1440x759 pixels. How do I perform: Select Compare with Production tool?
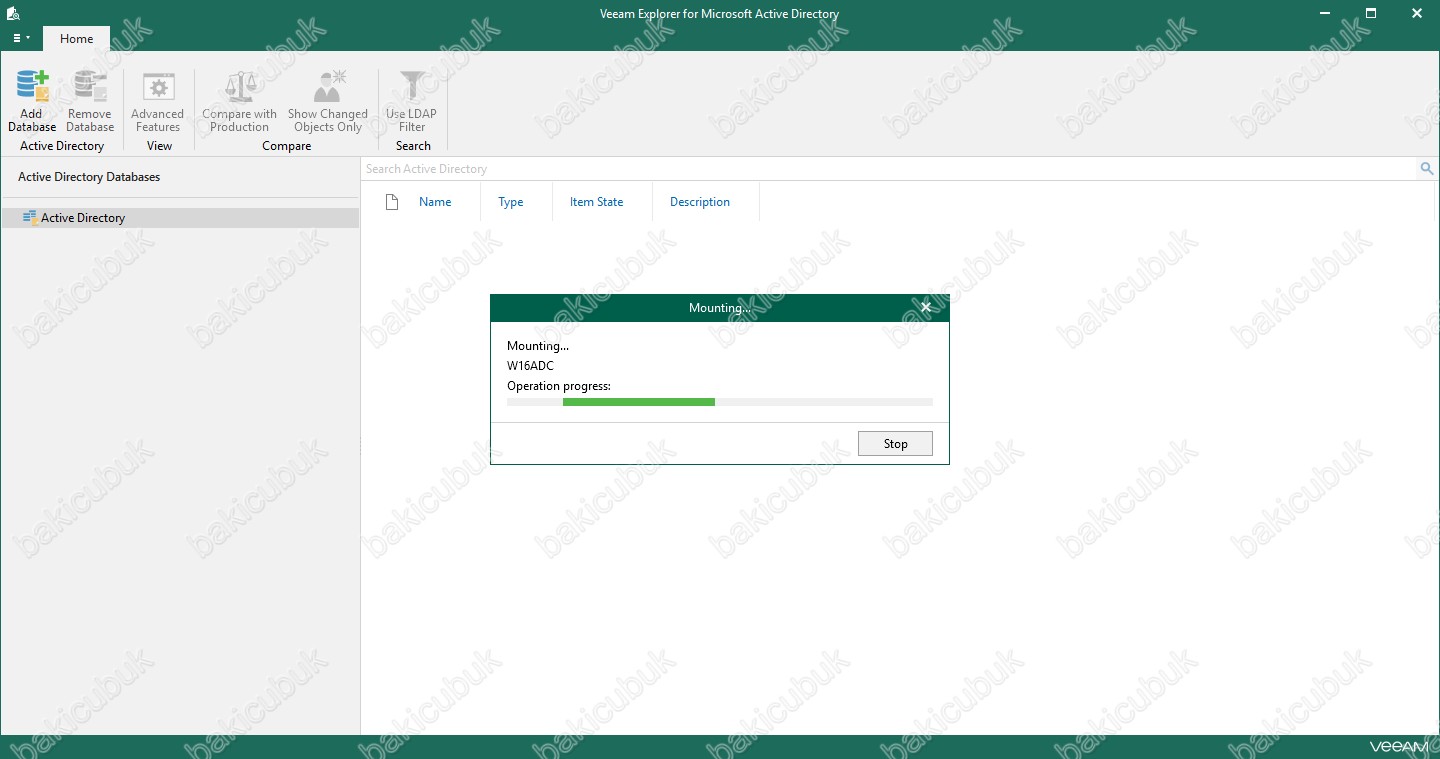pyautogui.click(x=240, y=100)
